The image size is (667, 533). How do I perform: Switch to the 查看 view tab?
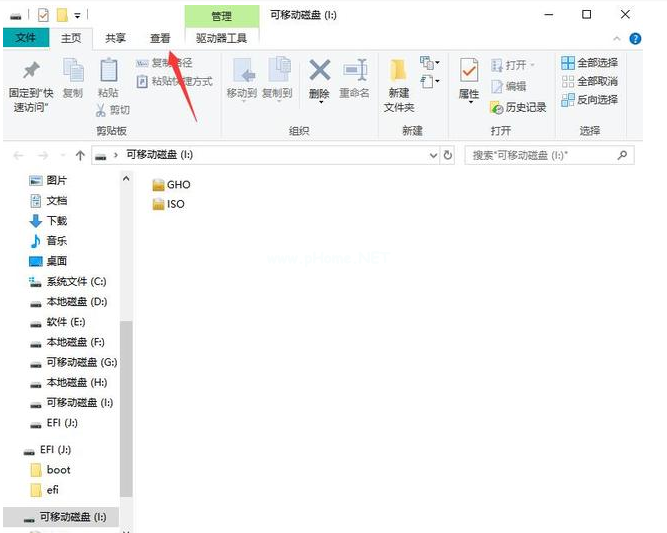(160, 38)
